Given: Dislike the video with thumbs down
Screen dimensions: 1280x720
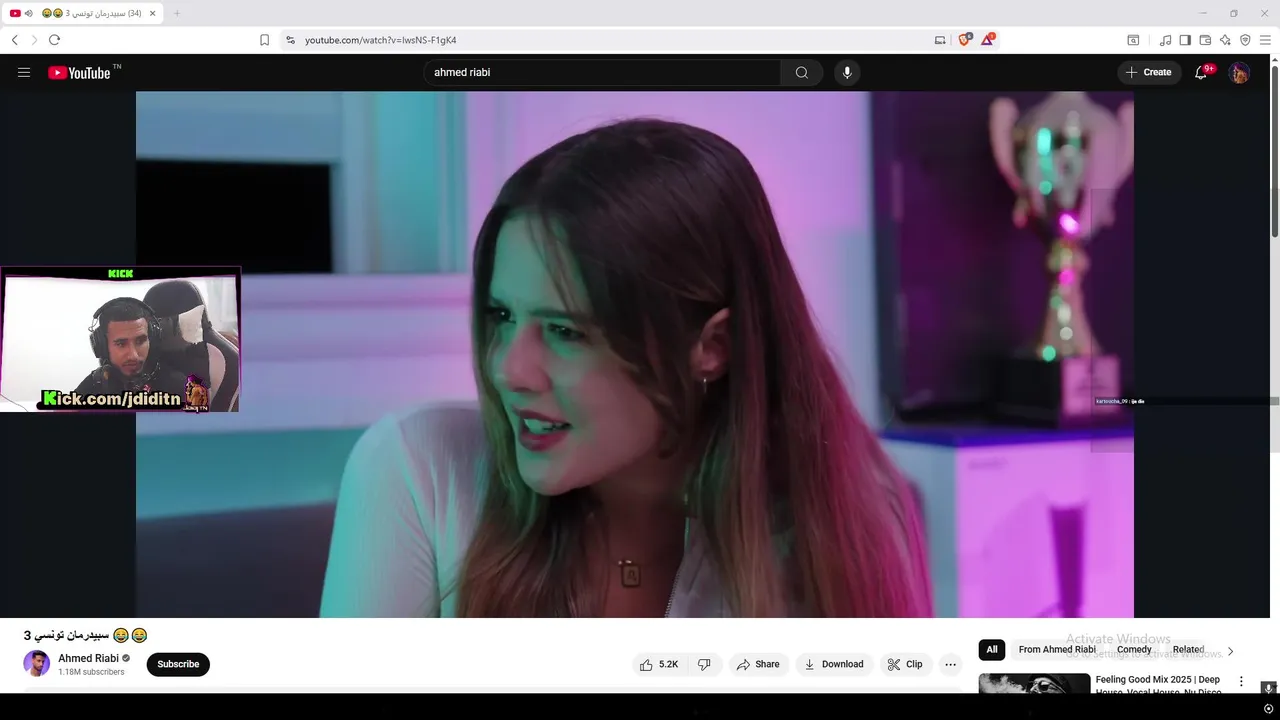Looking at the screenshot, I should pos(704,664).
